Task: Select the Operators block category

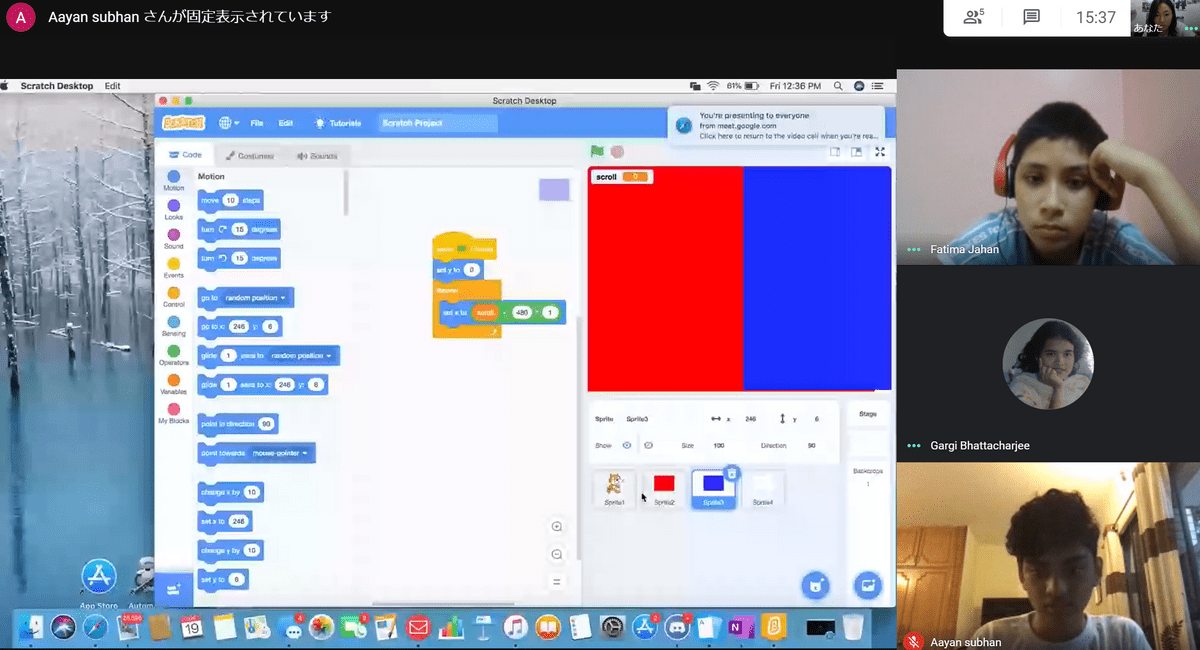Action: [x=173, y=355]
